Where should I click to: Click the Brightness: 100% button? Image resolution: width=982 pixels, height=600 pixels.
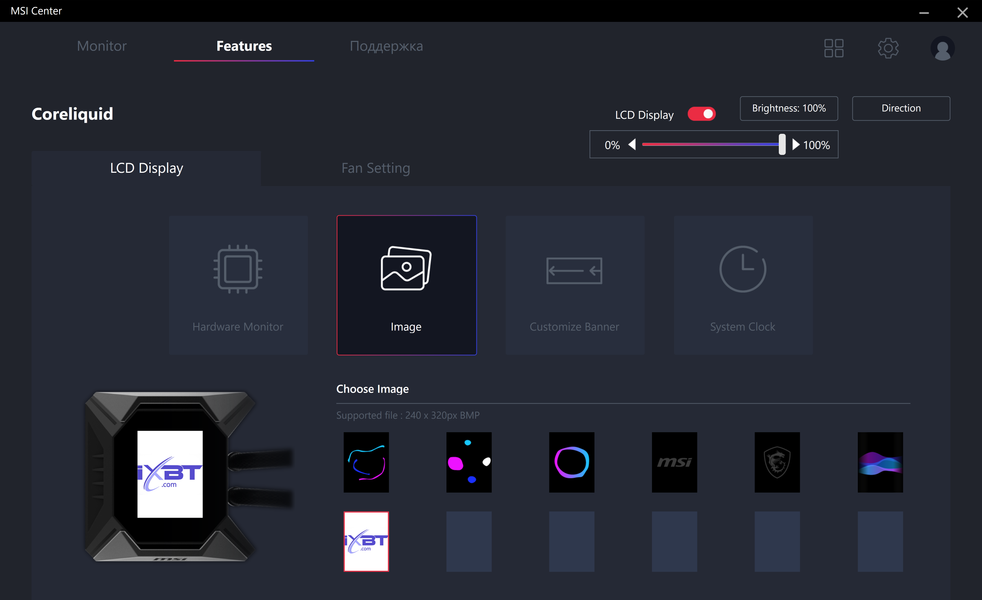pyautogui.click(x=789, y=108)
